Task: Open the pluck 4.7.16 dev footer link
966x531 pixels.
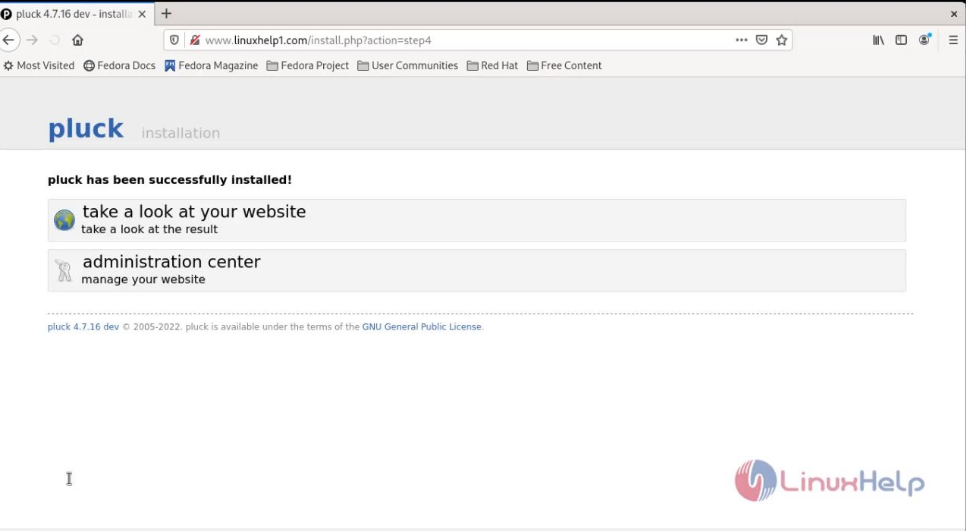Action: tap(83, 327)
